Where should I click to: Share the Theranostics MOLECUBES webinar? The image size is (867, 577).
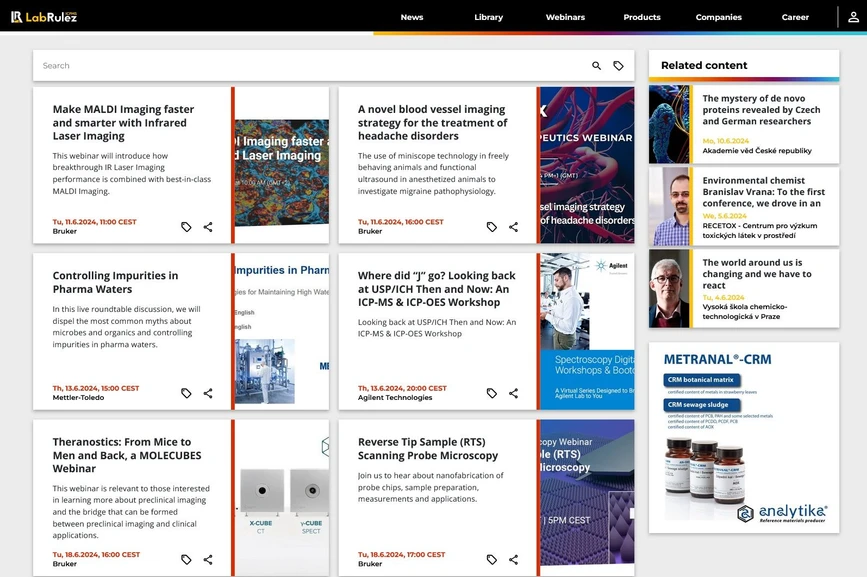click(x=208, y=559)
